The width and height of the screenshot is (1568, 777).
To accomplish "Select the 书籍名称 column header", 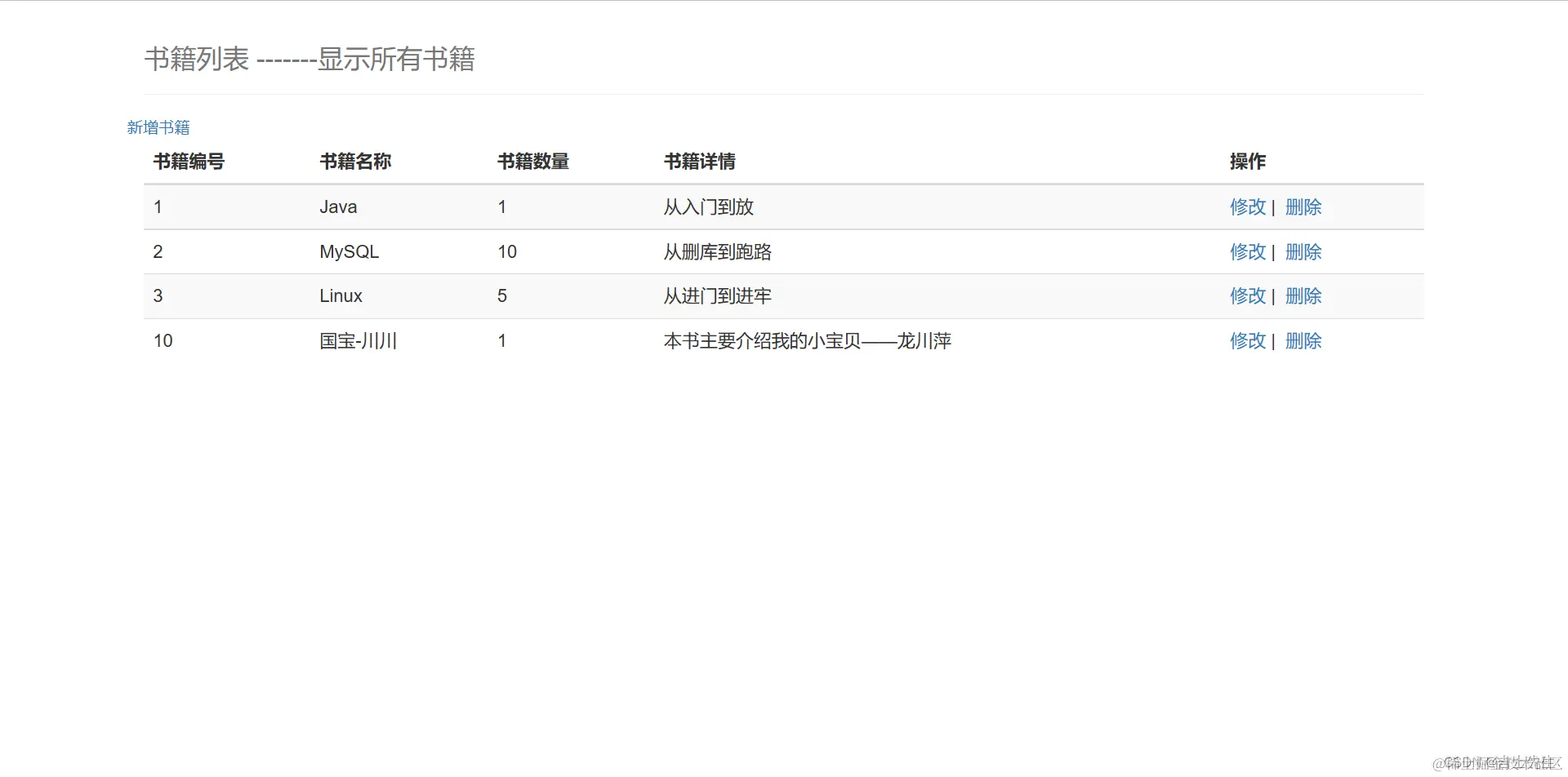I will [355, 162].
